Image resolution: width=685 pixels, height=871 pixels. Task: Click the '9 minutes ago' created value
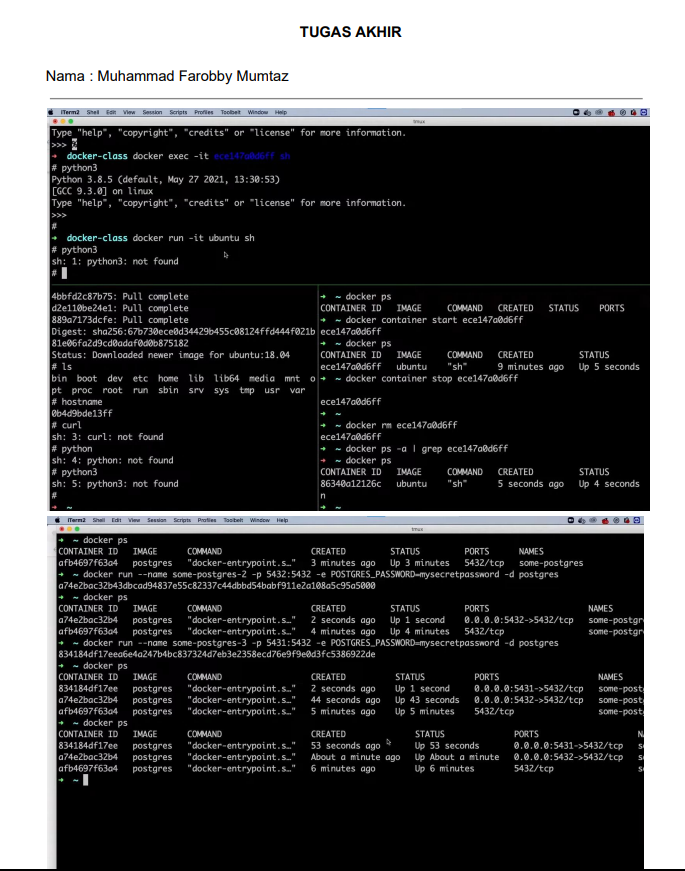coord(531,367)
